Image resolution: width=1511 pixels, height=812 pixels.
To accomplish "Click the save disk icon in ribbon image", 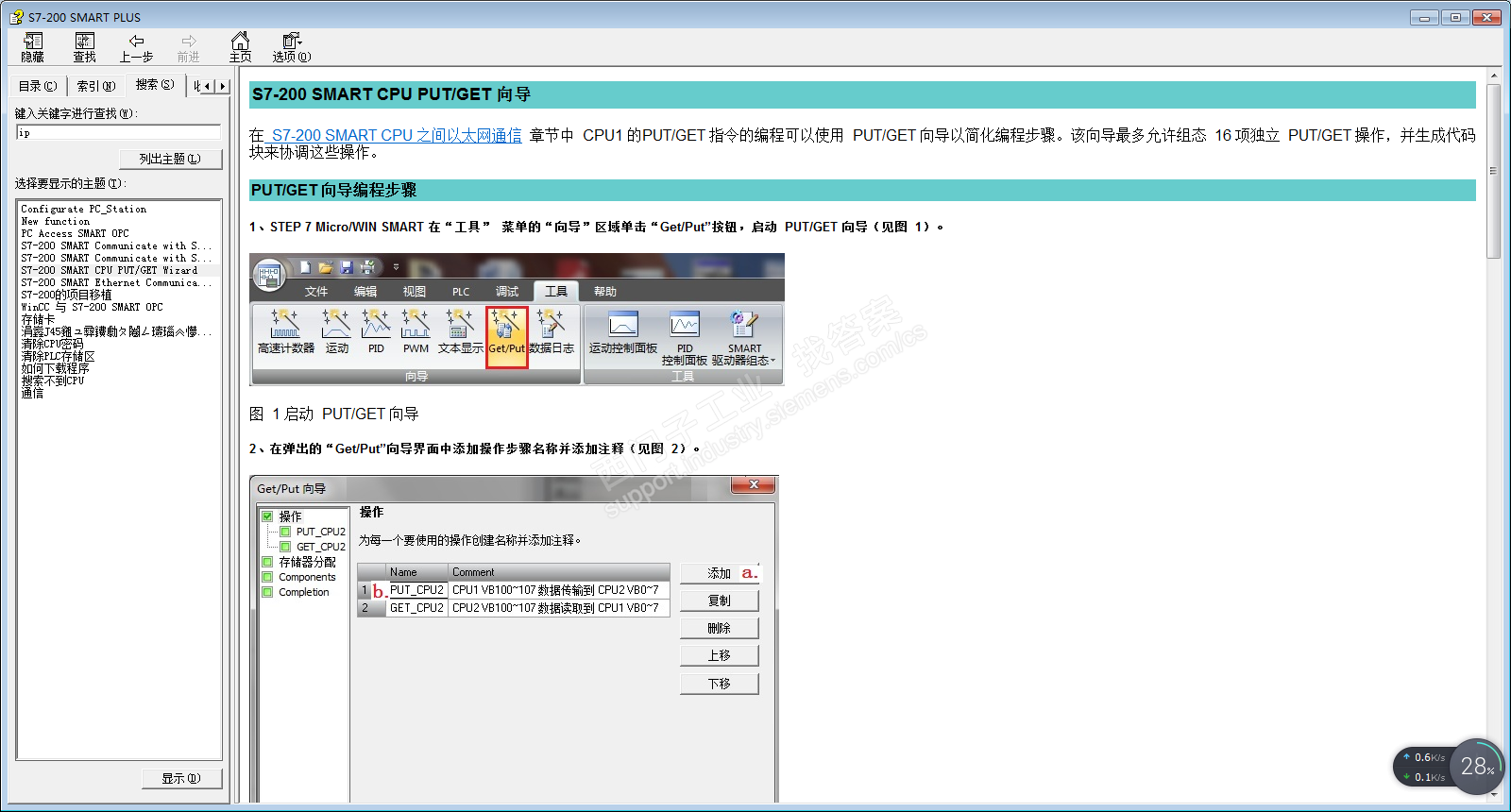I will pyautogui.click(x=347, y=267).
